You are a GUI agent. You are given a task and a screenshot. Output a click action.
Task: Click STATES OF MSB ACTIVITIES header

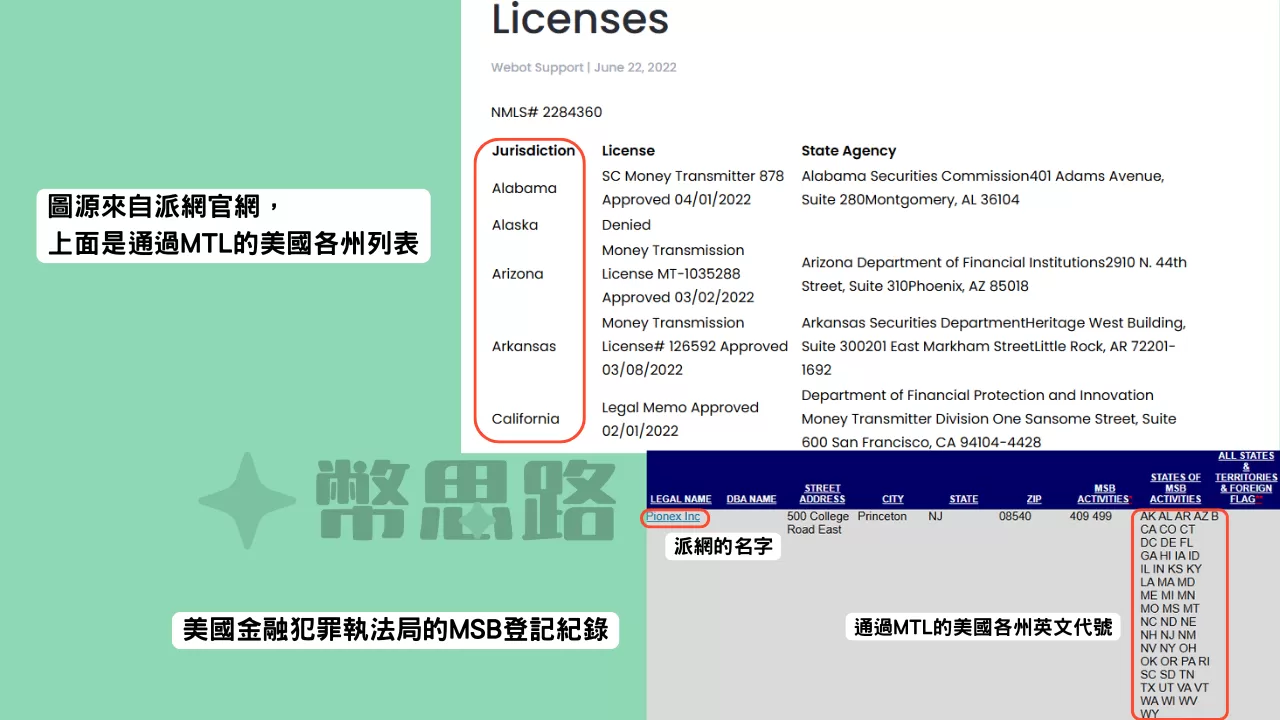tap(1175, 488)
